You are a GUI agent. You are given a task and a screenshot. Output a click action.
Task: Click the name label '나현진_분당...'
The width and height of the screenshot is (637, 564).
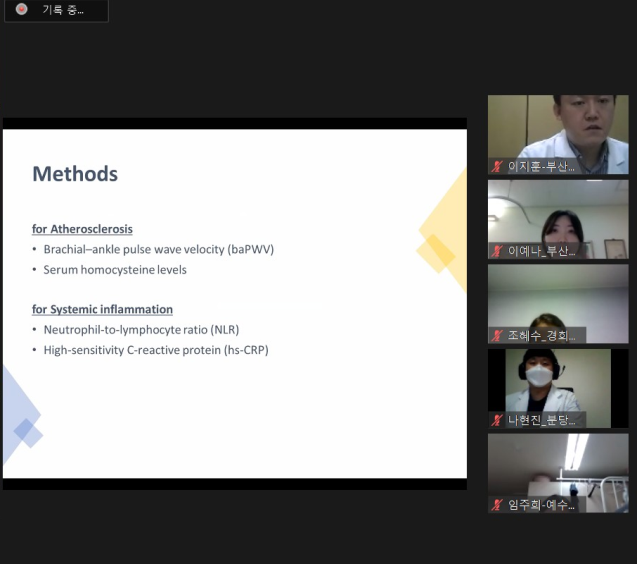pos(542,420)
